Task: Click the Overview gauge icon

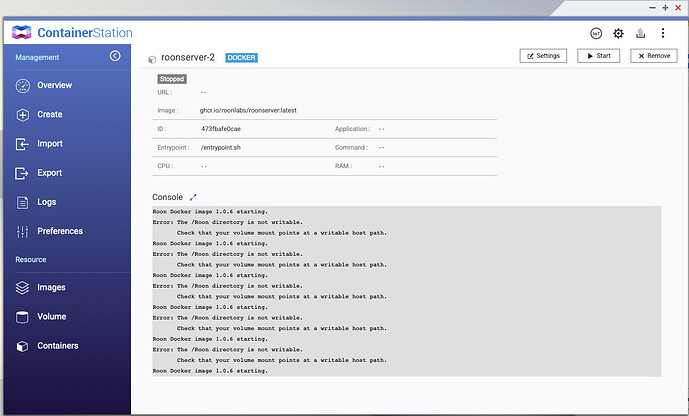Action: 22,86
